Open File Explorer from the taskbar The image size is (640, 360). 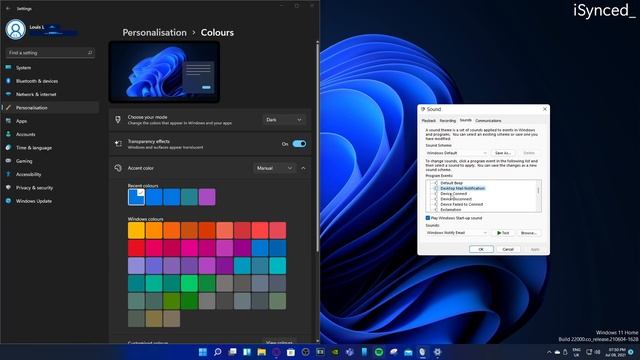262,352
